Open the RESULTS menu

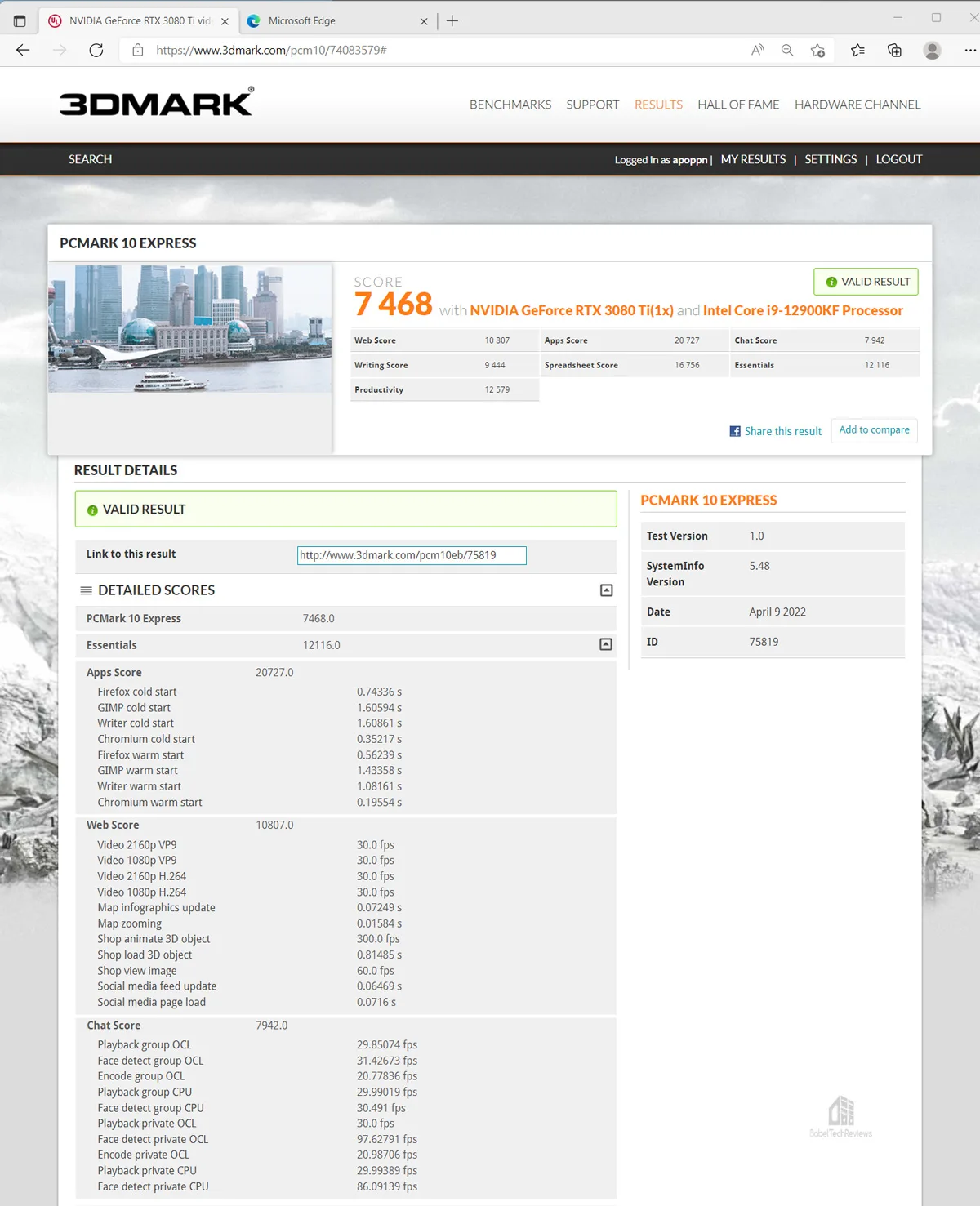pos(658,105)
